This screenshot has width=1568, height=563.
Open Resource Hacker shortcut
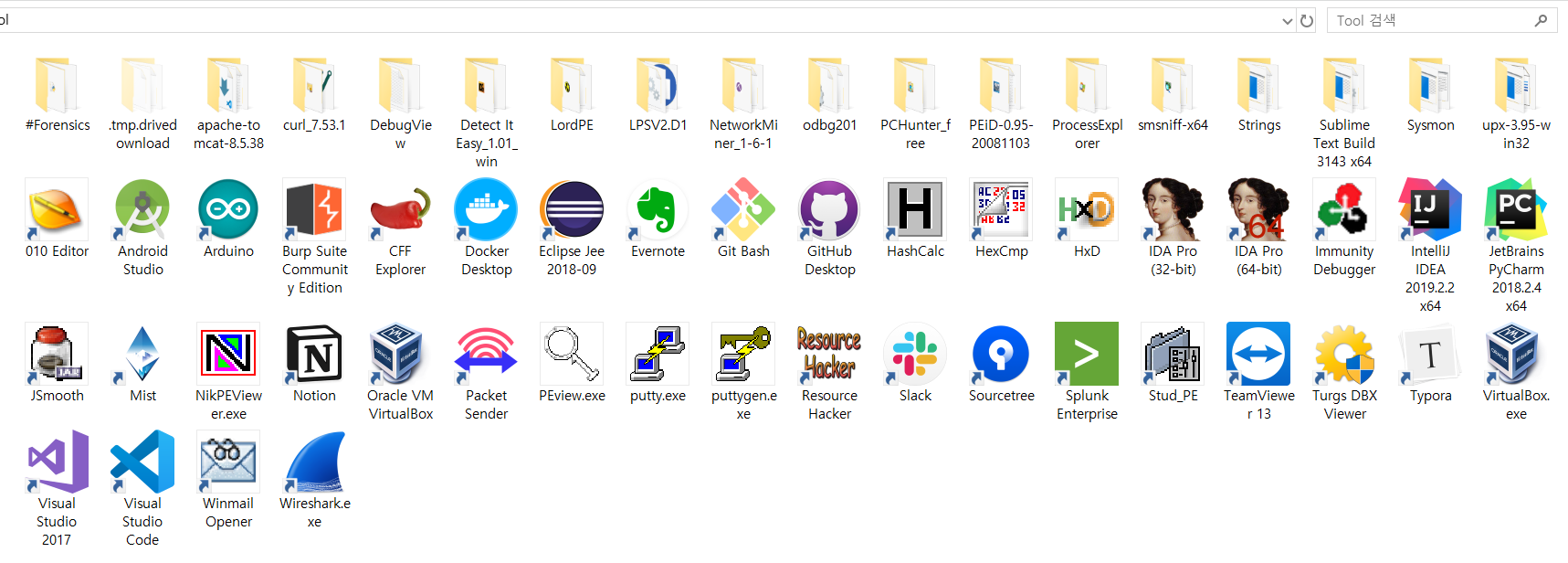[829, 354]
